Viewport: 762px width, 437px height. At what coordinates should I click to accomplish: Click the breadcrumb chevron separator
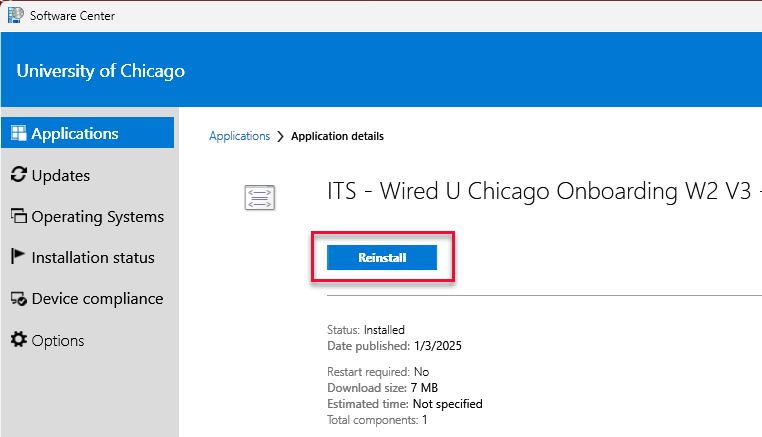[280, 137]
